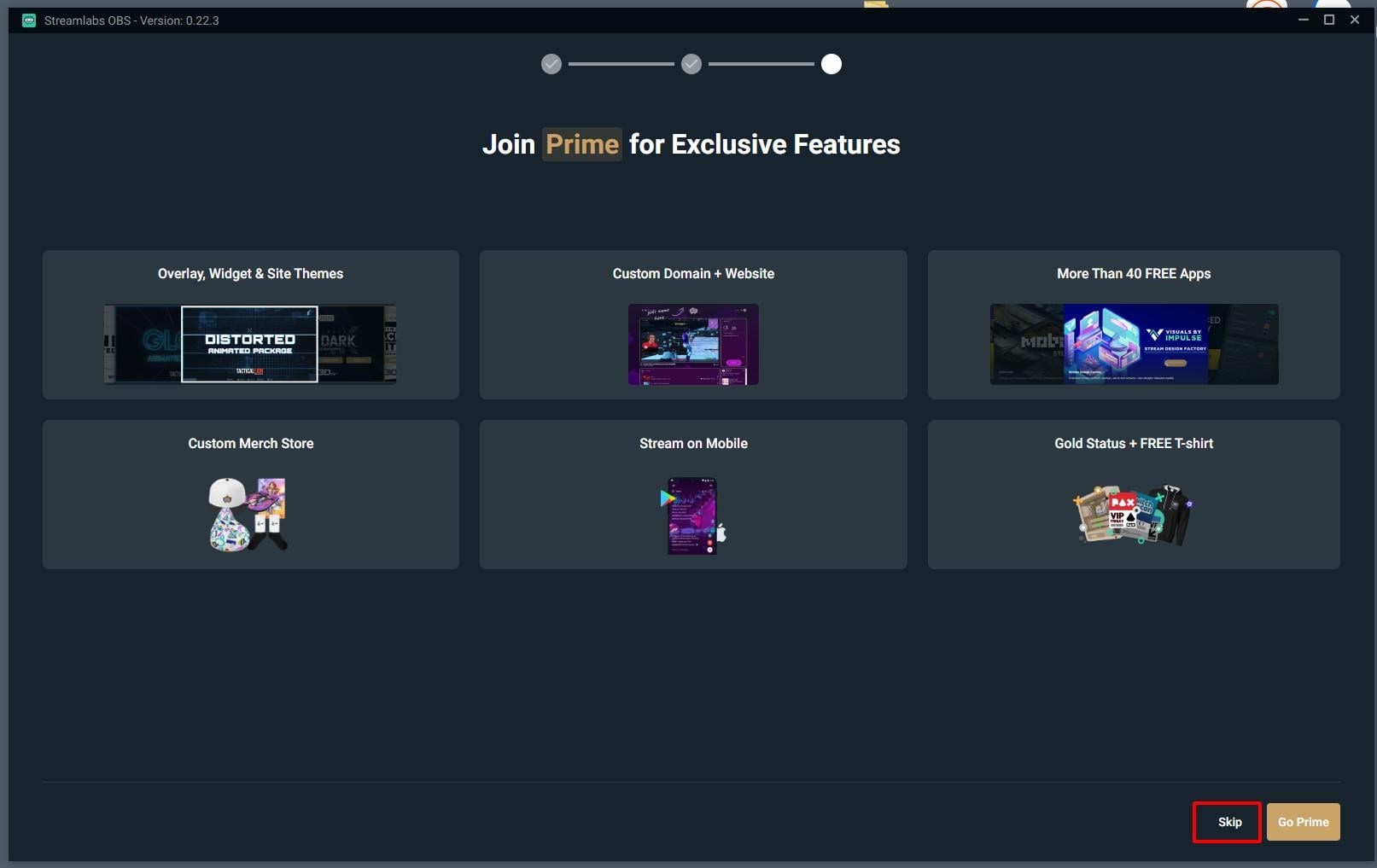Click the Apple logo beside the phone image
1377x868 pixels.
click(721, 533)
